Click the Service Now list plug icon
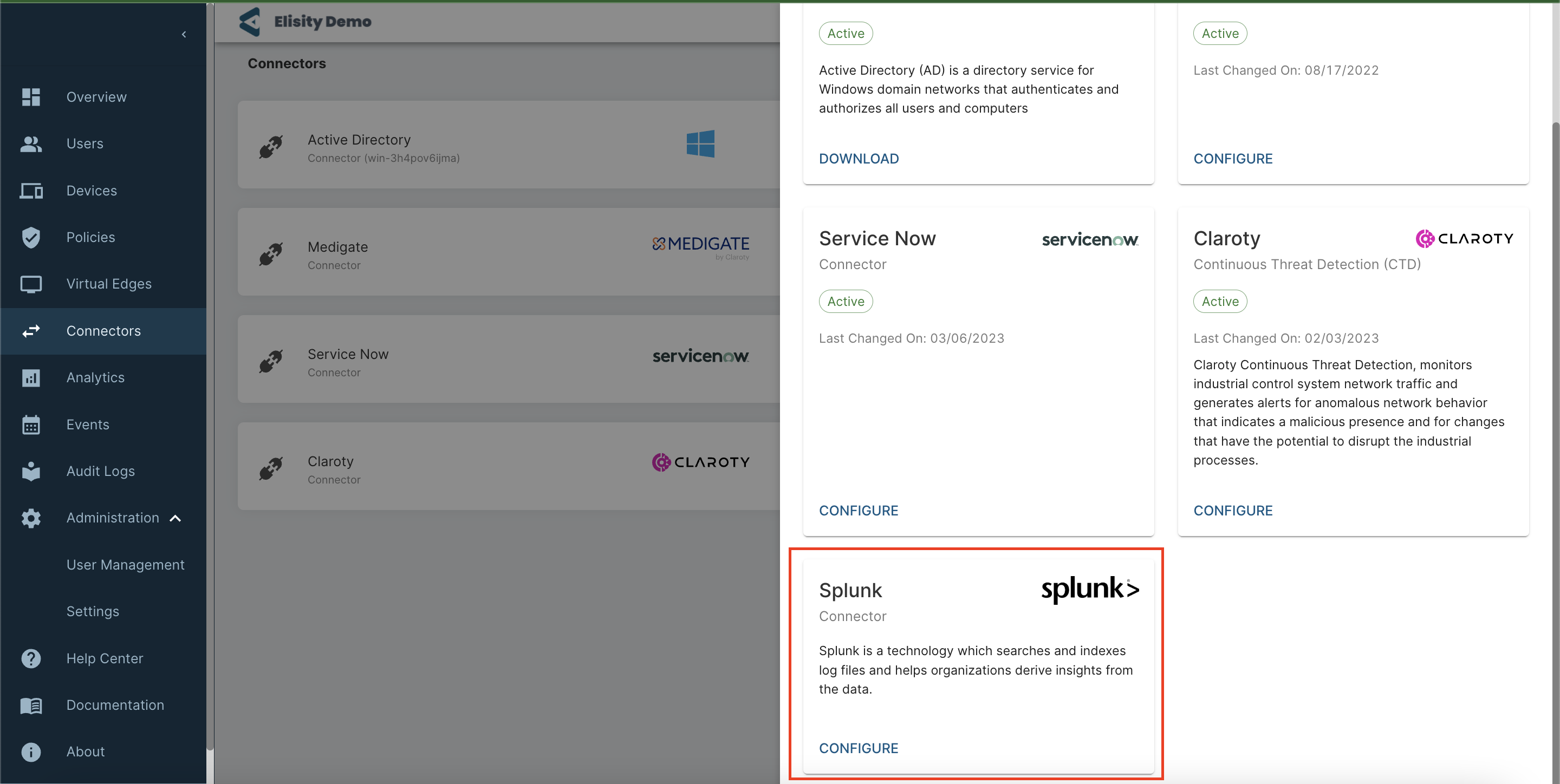This screenshot has width=1560, height=784. coord(271,362)
